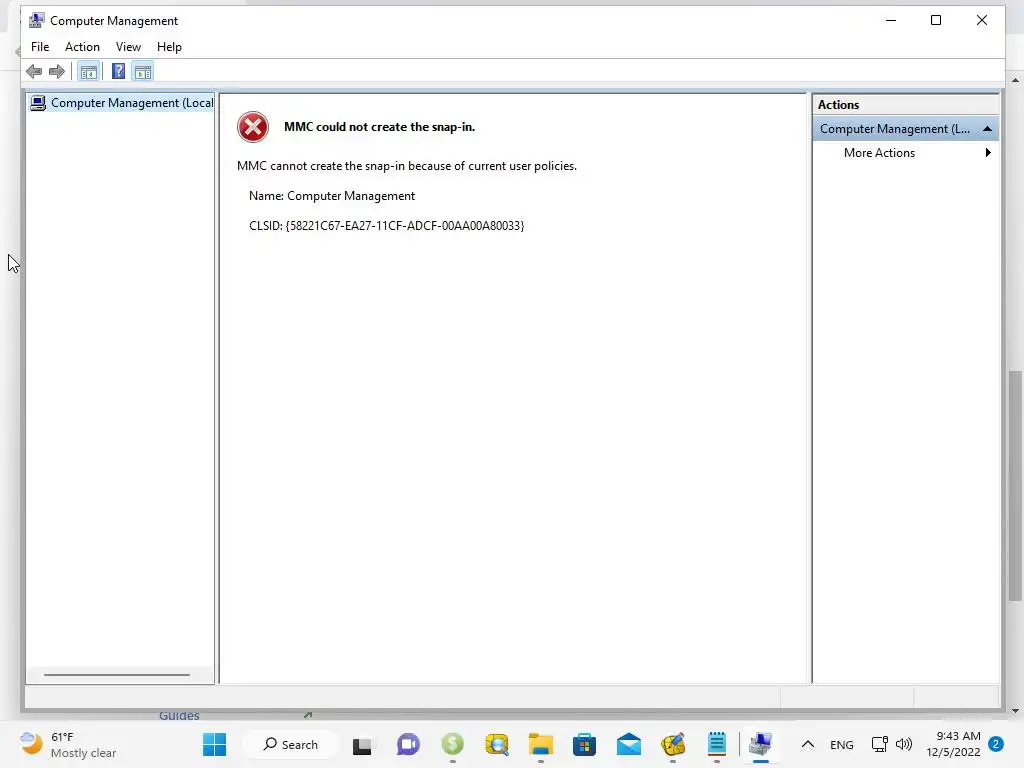Open the magnifier app taskbar icon
1024x768 pixels.
click(x=497, y=744)
